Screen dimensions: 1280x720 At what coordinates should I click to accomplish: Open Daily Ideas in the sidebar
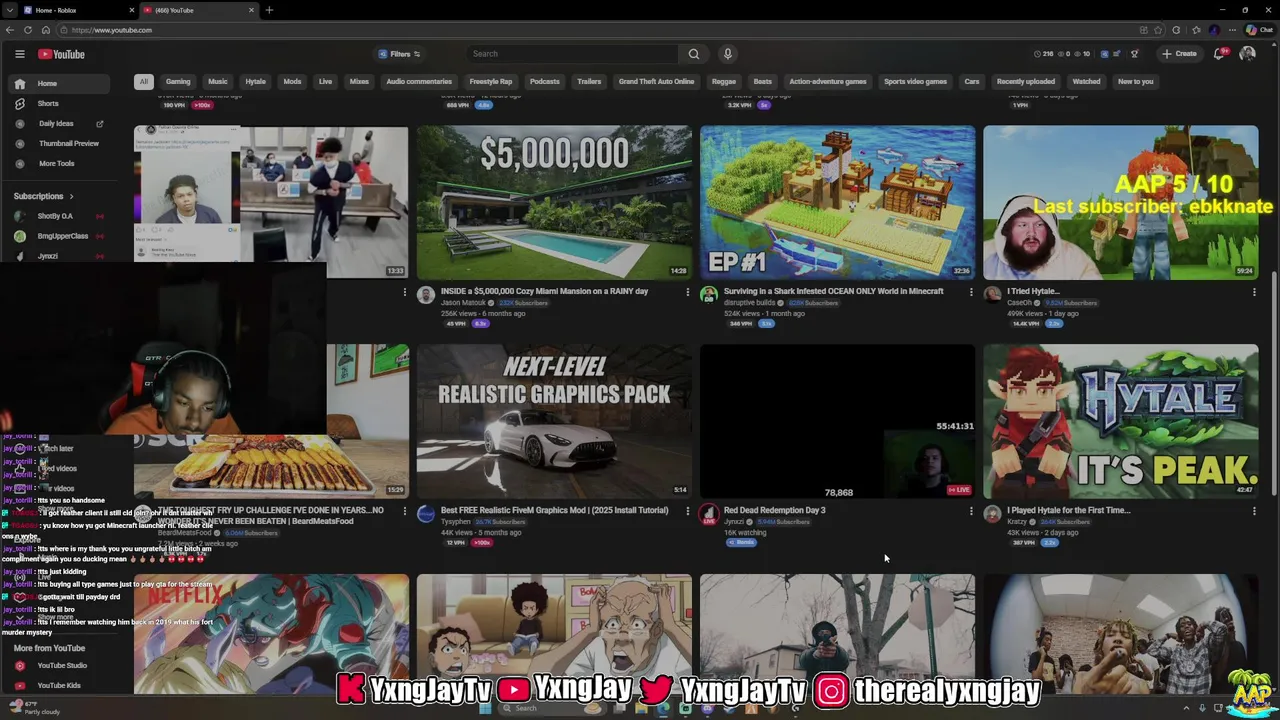(x=56, y=124)
